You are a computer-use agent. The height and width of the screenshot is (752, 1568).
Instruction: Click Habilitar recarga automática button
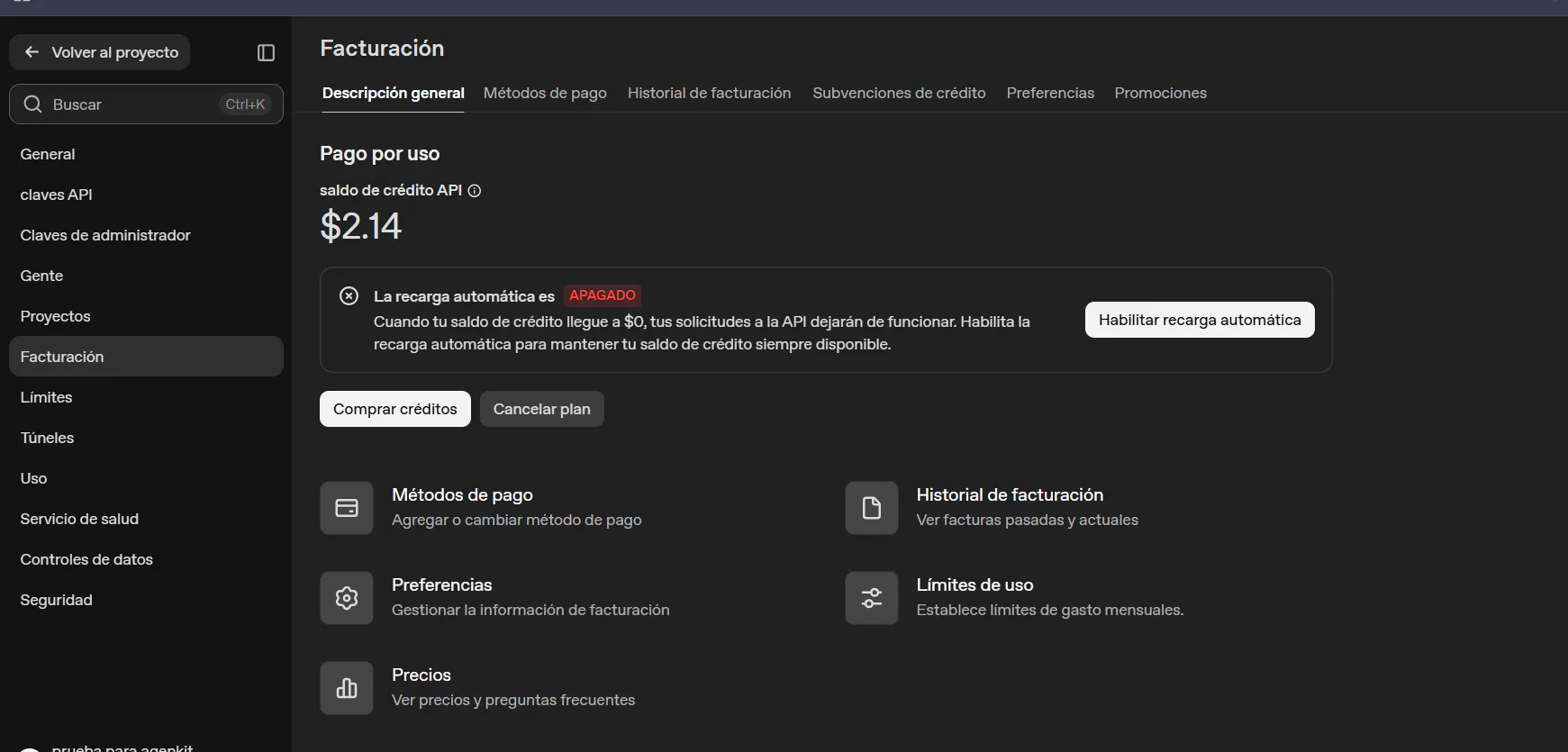[1200, 320]
